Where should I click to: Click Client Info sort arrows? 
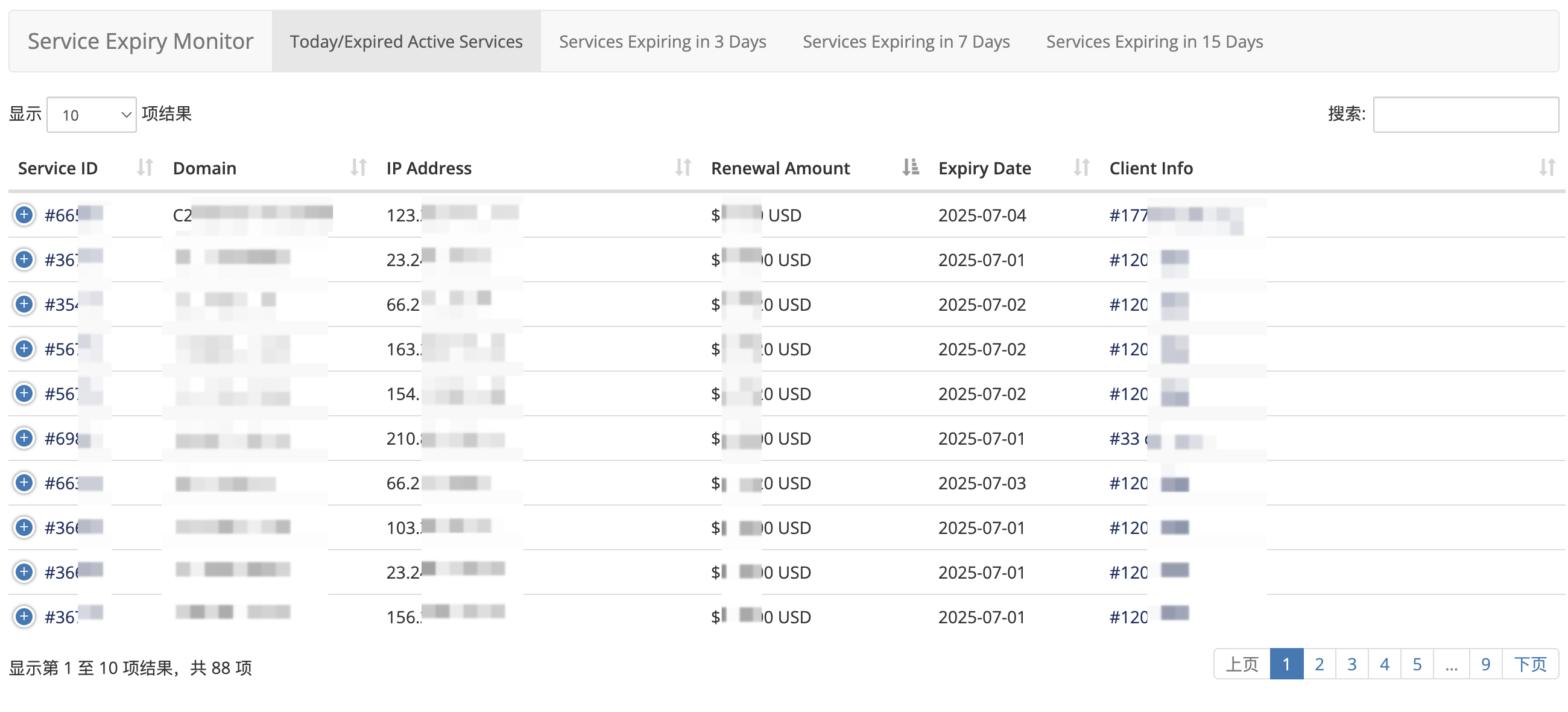[1547, 168]
